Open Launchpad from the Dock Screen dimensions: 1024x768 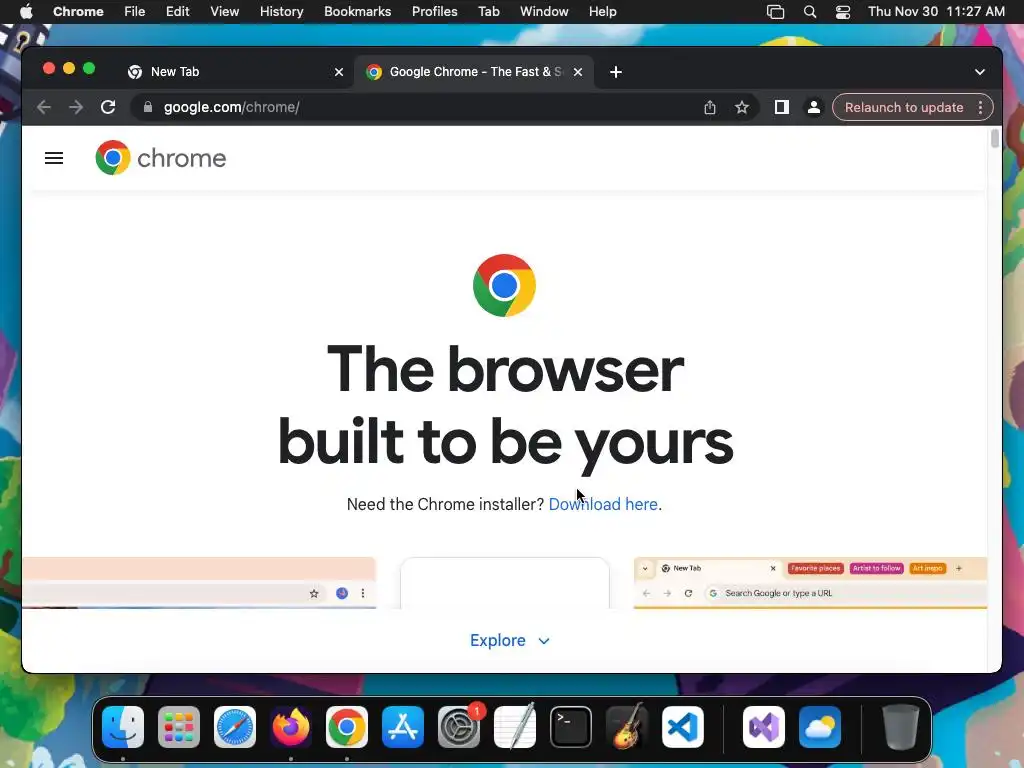[x=179, y=727]
